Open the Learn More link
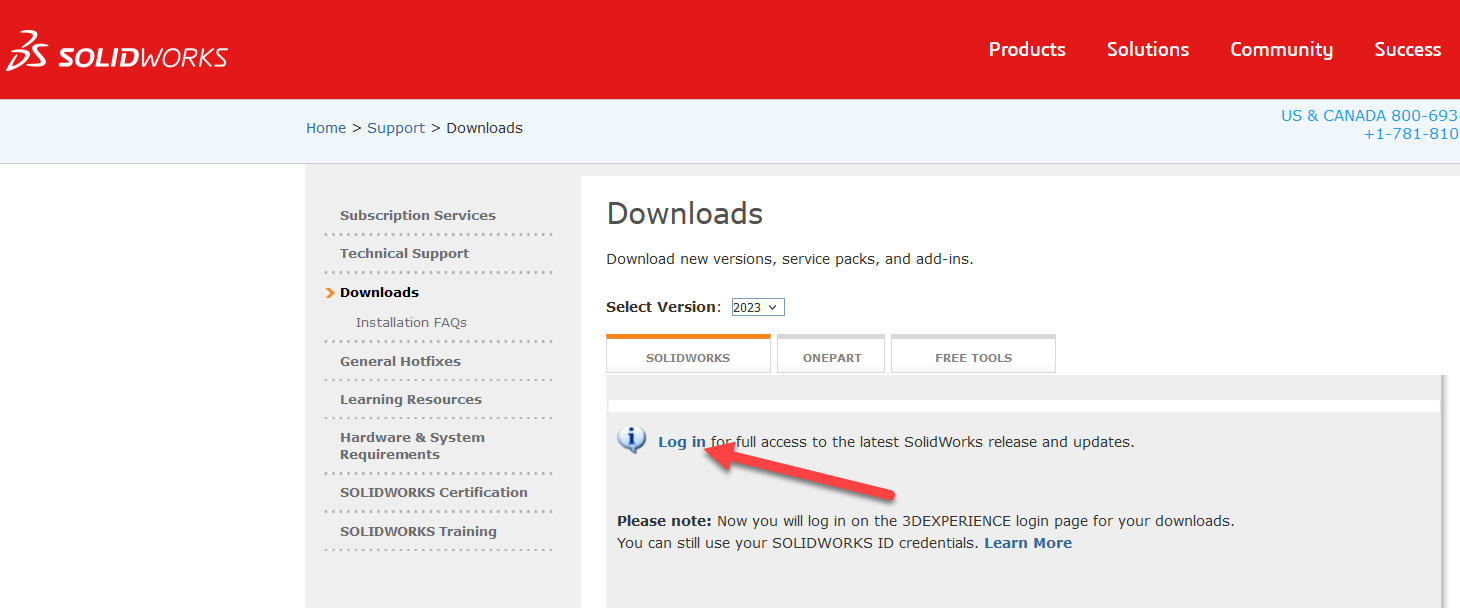Image resolution: width=1460 pixels, height=608 pixels. (1028, 543)
